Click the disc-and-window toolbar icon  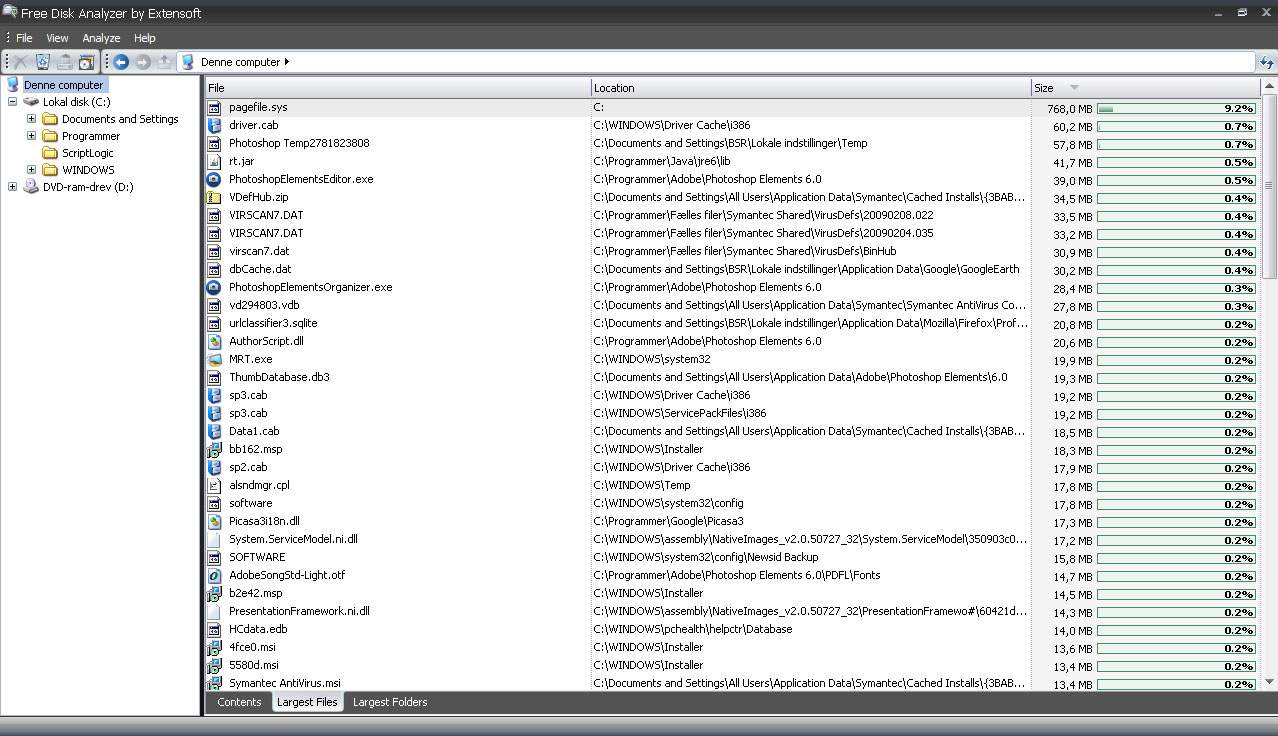(87, 62)
